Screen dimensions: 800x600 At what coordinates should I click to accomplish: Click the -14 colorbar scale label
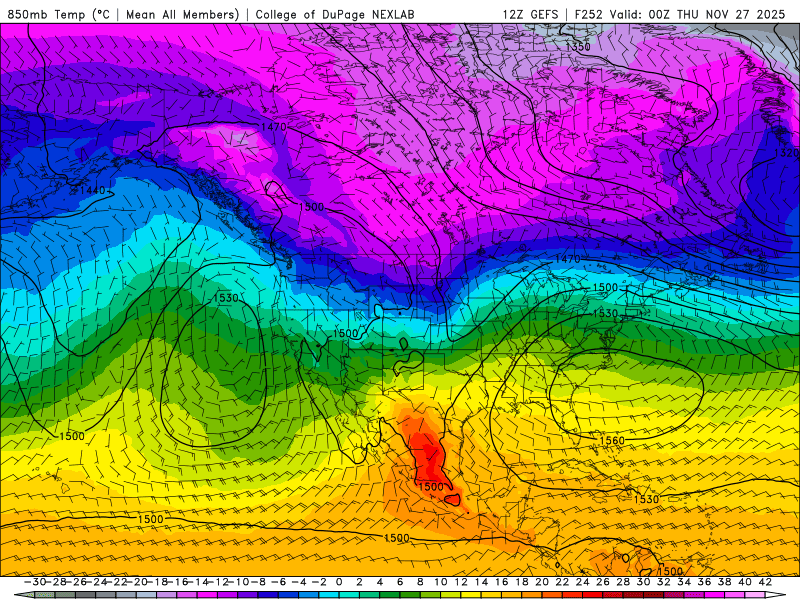tap(198, 582)
